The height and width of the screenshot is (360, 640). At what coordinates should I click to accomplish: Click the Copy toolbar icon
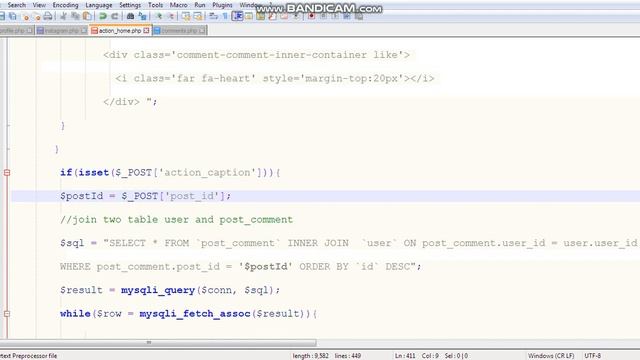coord(75,16)
